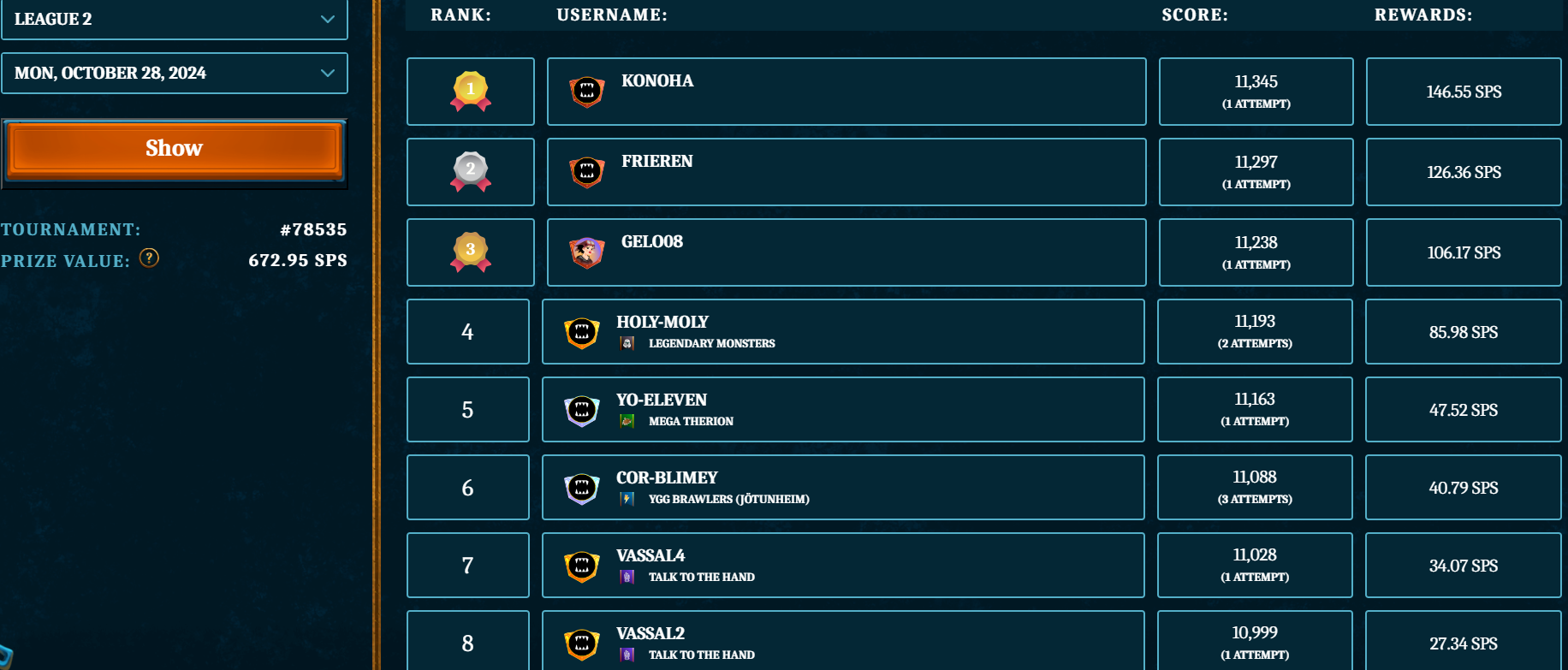Click the silver second-place medal icon
The height and width of the screenshot is (670, 1568).
pos(471,171)
